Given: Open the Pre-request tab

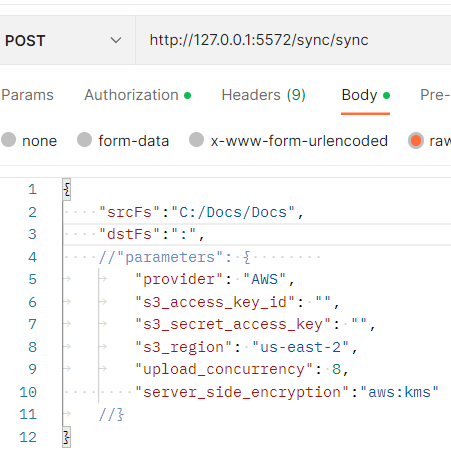Looking at the screenshot, I should 435,95.
